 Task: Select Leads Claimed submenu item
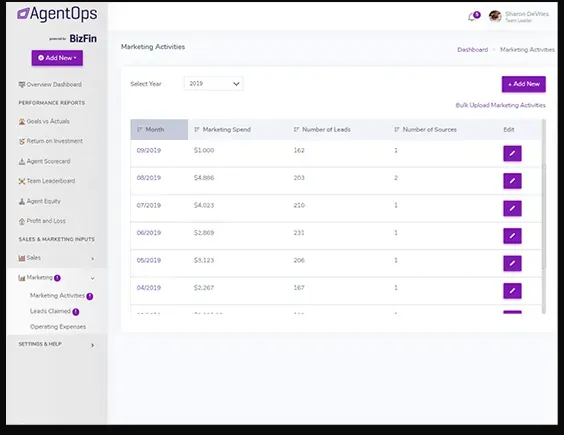[50, 311]
